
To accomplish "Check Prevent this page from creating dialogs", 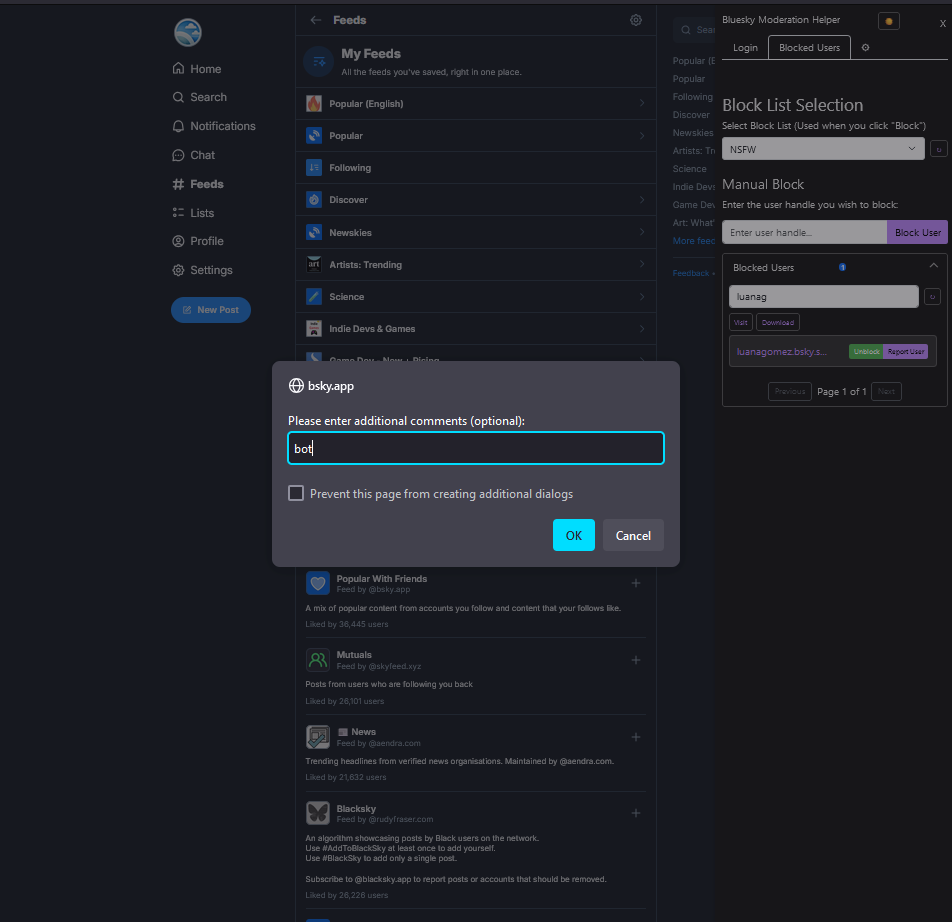I will pos(296,493).
